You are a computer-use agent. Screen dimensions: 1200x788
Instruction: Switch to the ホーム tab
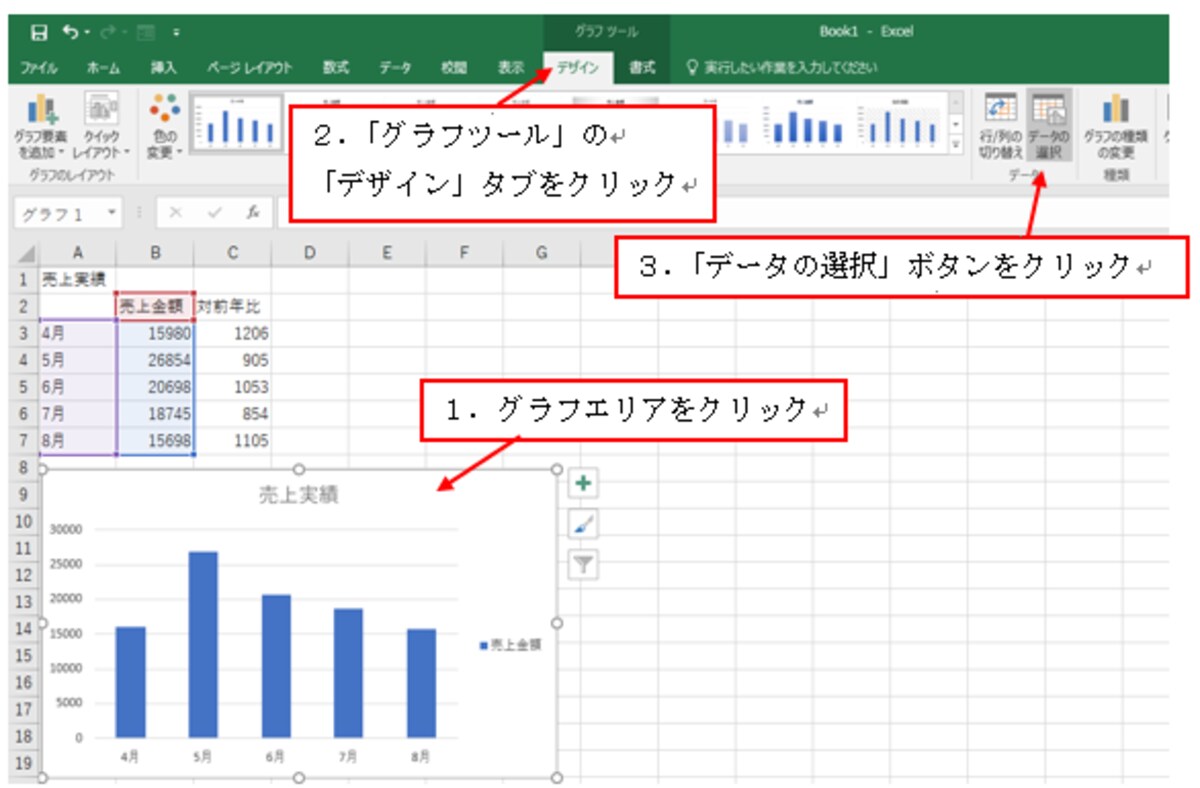(x=103, y=68)
